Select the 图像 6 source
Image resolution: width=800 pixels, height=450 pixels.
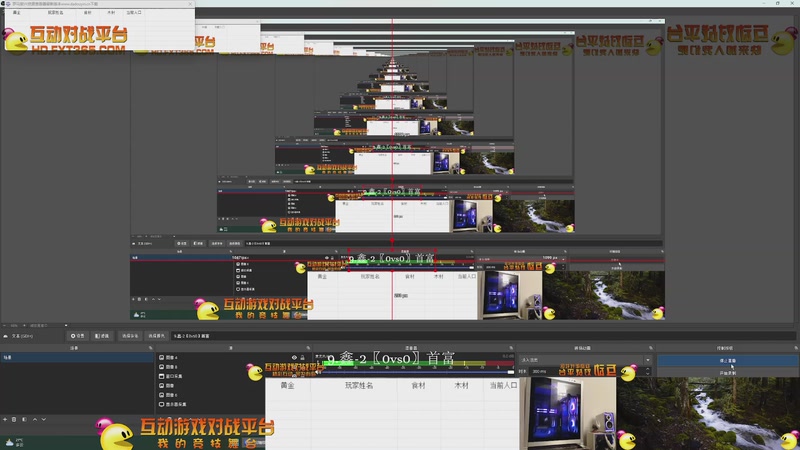click(x=171, y=395)
